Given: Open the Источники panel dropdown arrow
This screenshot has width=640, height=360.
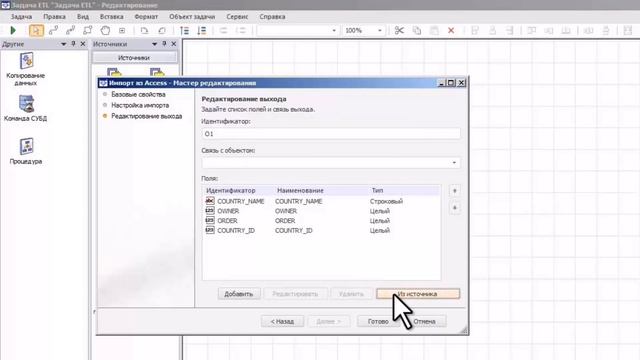Looking at the screenshot, I should (154, 44).
